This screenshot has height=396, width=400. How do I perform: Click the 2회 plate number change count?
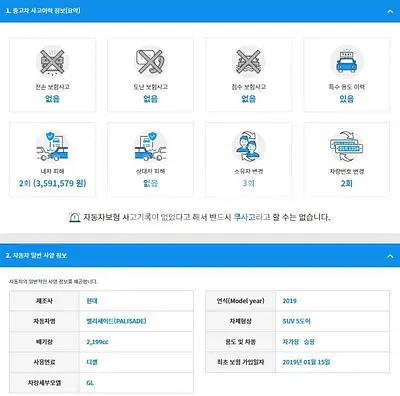click(347, 183)
